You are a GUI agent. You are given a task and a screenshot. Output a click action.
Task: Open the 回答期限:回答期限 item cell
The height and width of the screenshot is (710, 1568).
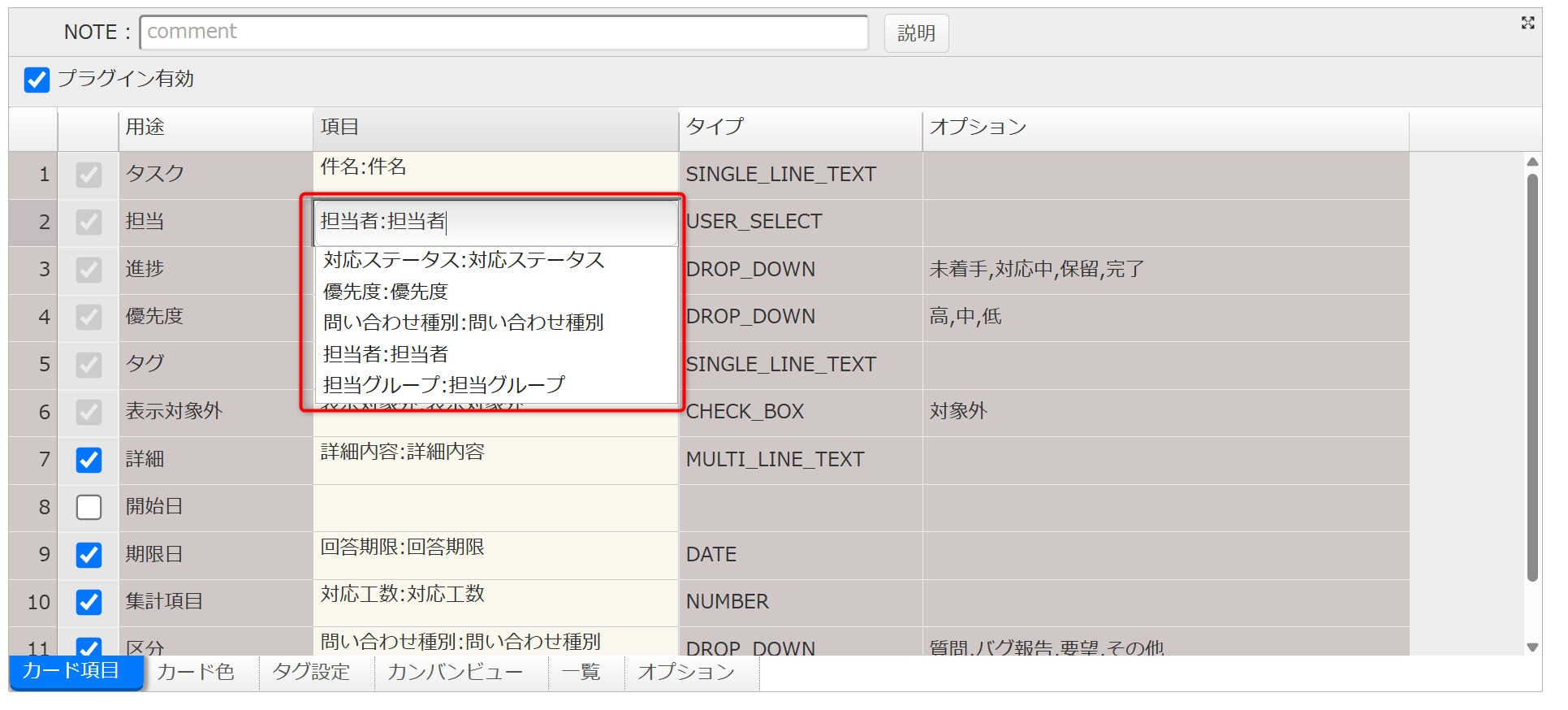click(495, 556)
